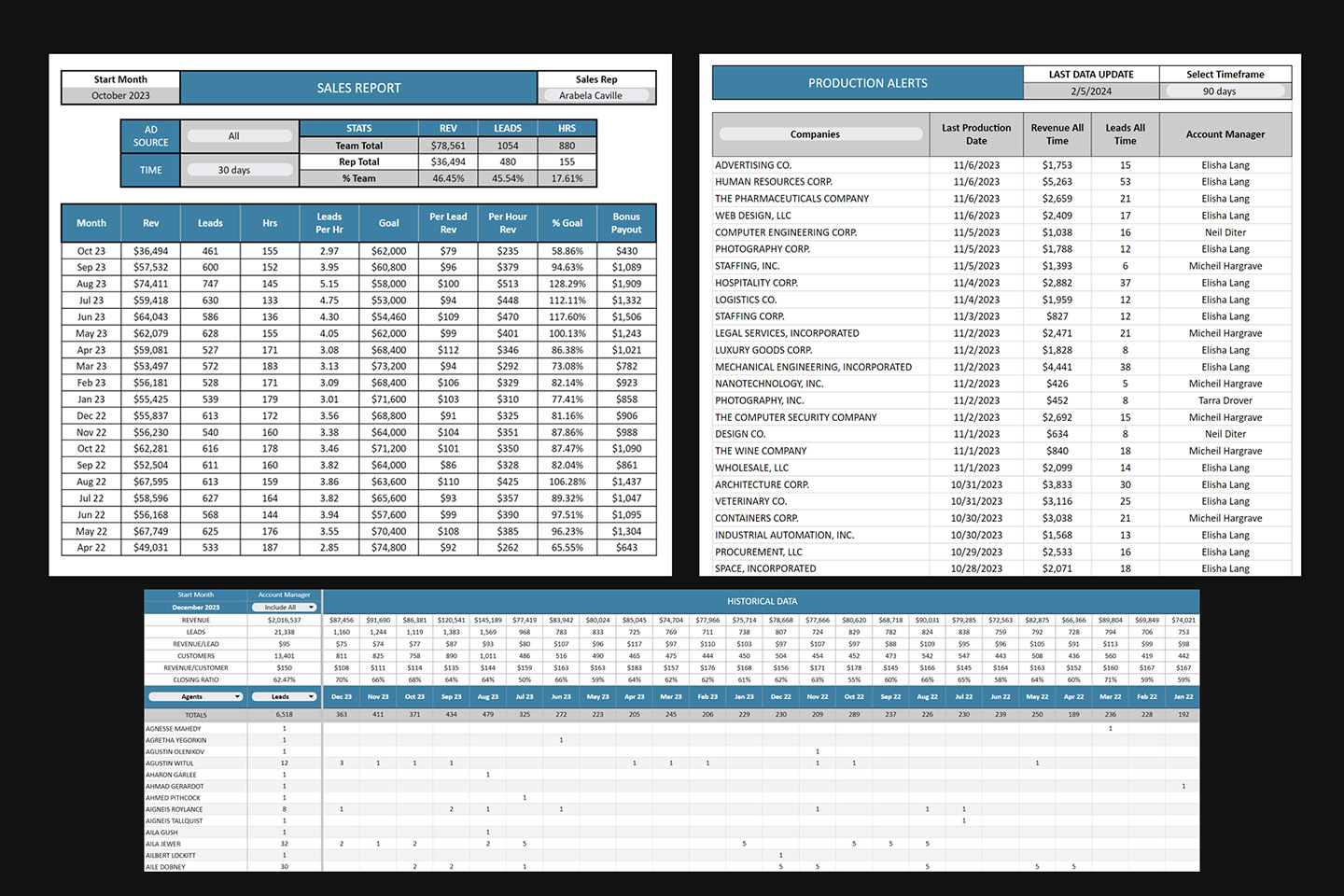1344x896 pixels.
Task: Select the Oct 23 month row label
Action: coord(91,251)
